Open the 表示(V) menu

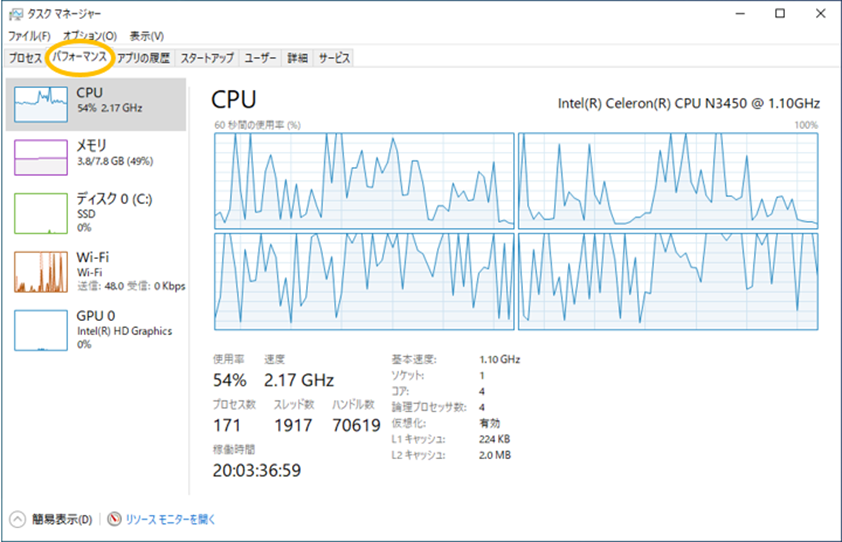pos(147,36)
